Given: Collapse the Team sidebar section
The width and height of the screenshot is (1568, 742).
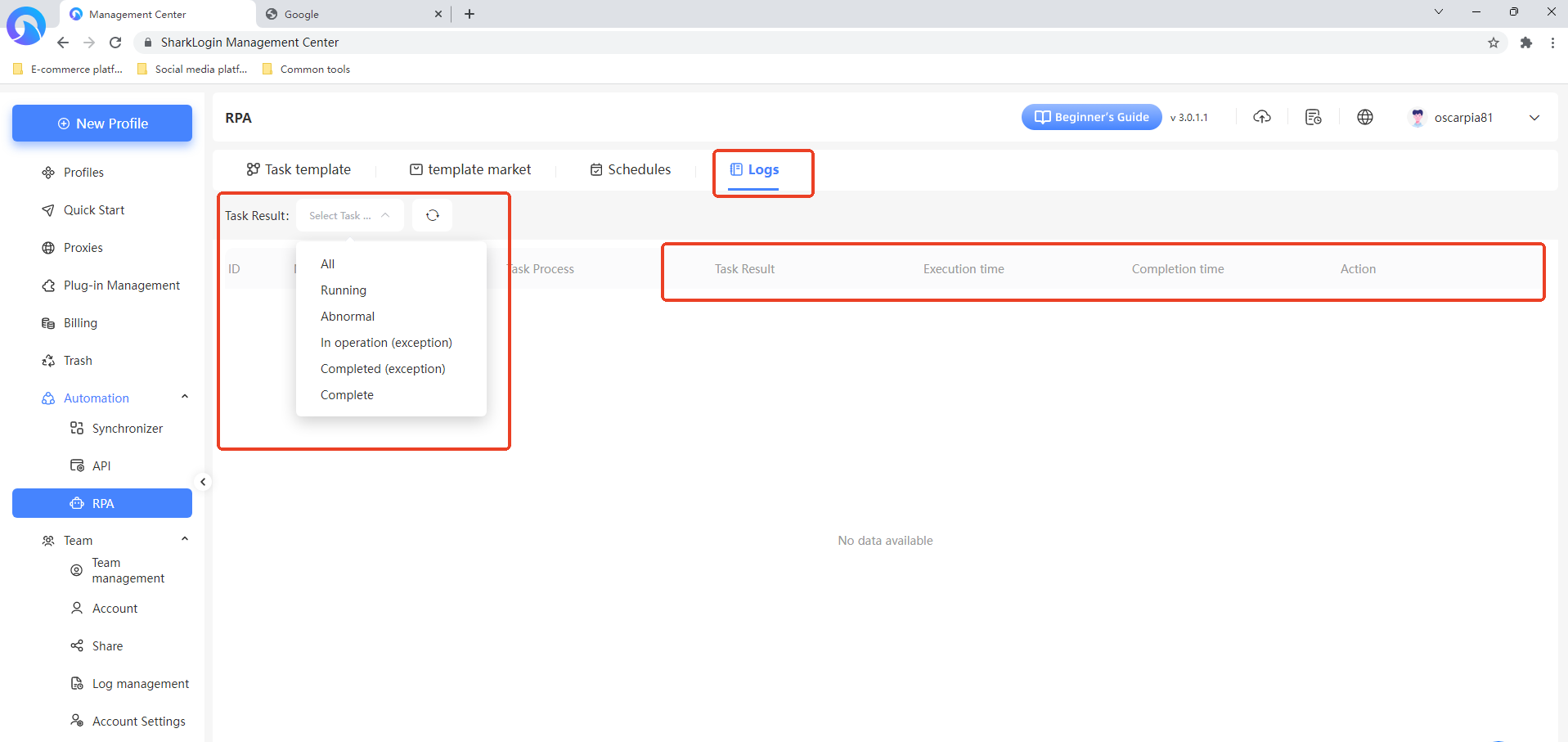Looking at the screenshot, I should tap(185, 540).
